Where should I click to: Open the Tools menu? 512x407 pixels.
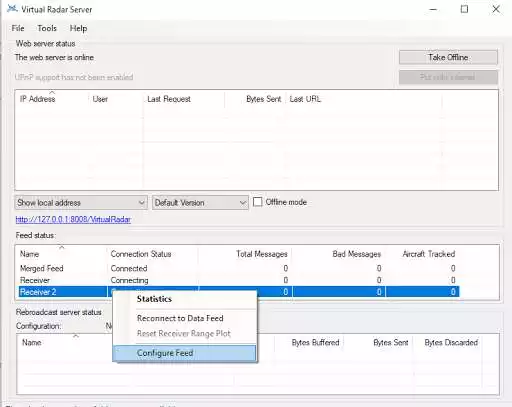pyautogui.click(x=47, y=28)
